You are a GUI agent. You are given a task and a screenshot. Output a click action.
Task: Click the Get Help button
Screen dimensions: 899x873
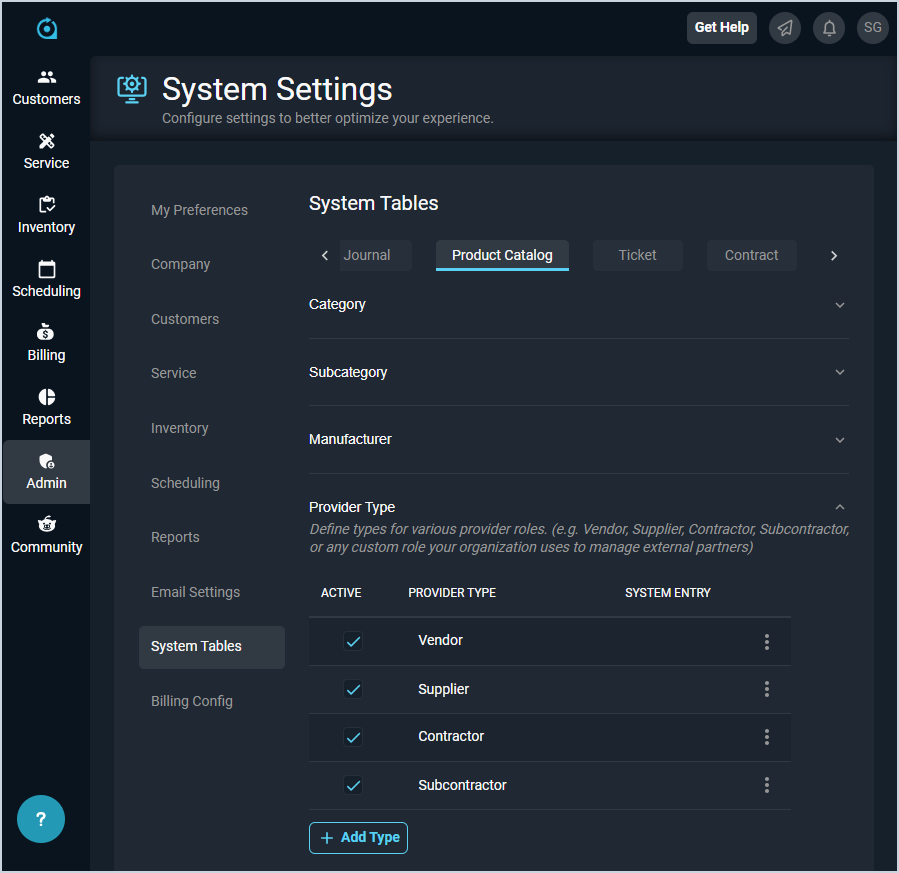721,28
